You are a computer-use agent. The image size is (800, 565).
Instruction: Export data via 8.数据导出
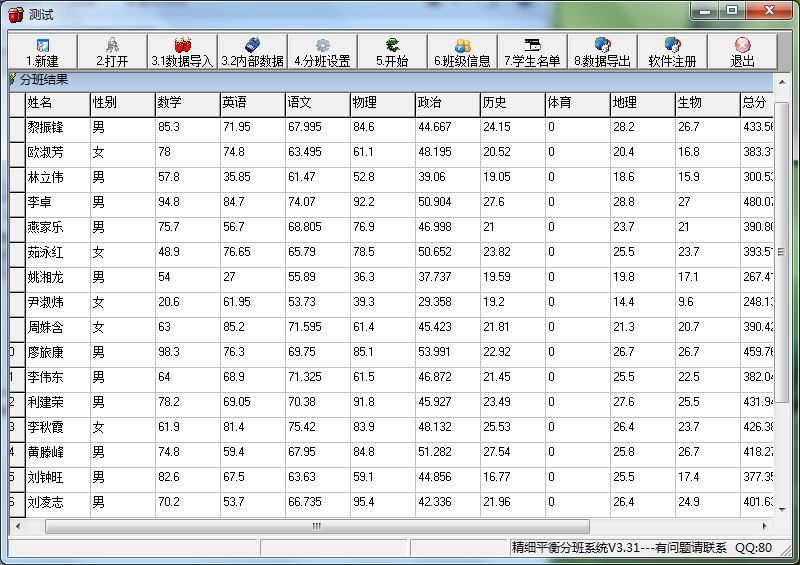point(602,52)
